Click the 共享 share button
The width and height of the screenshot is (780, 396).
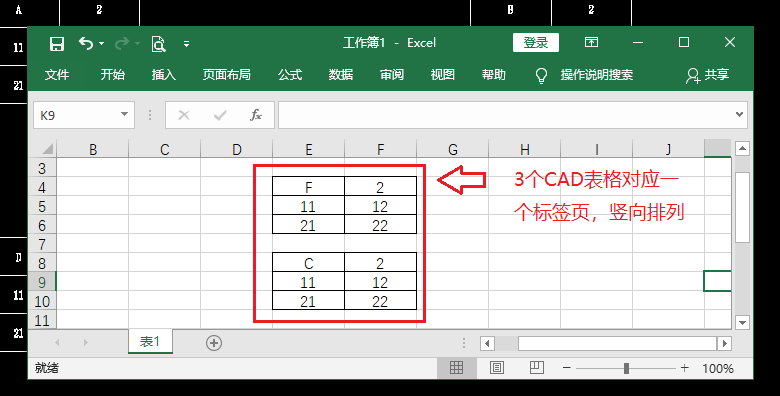coord(707,75)
